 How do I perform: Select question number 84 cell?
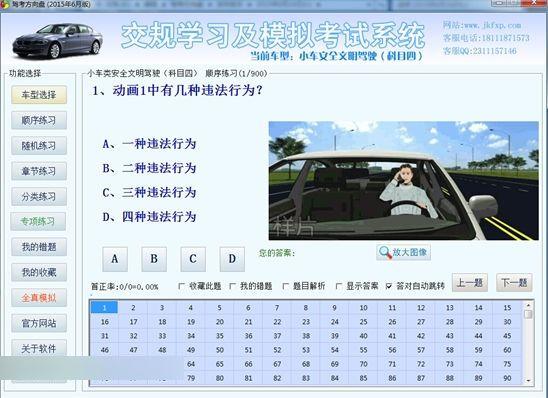click(334, 378)
